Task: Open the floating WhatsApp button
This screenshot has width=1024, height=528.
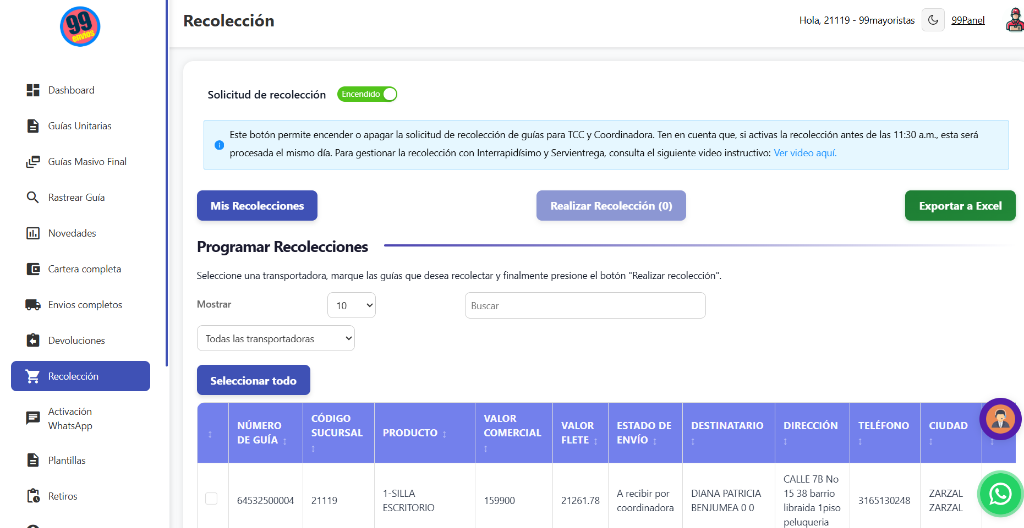Action: click(x=1000, y=494)
